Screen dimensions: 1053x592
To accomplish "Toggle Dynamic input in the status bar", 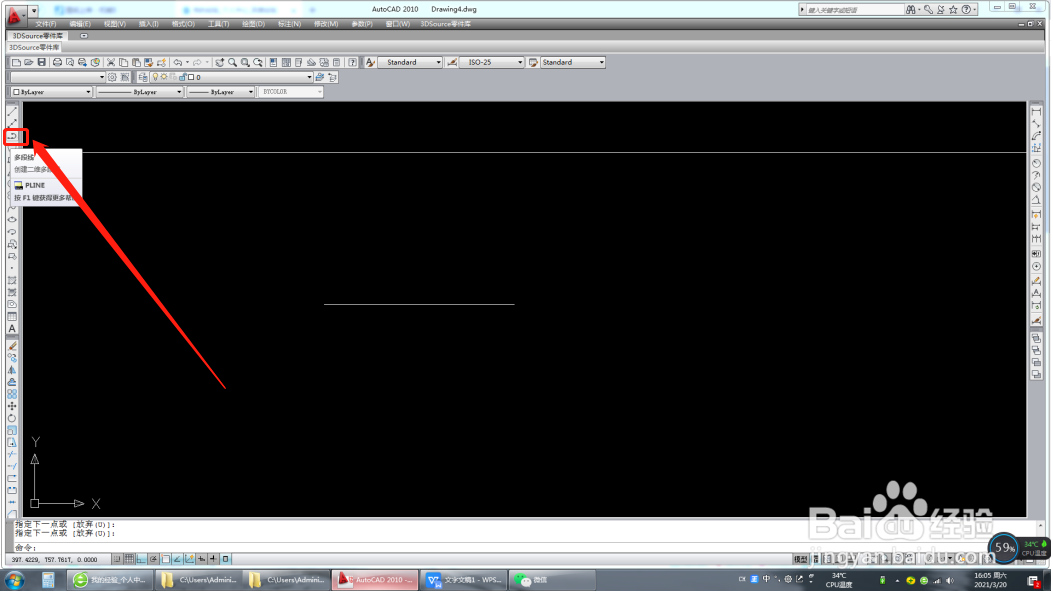I will (201, 559).
